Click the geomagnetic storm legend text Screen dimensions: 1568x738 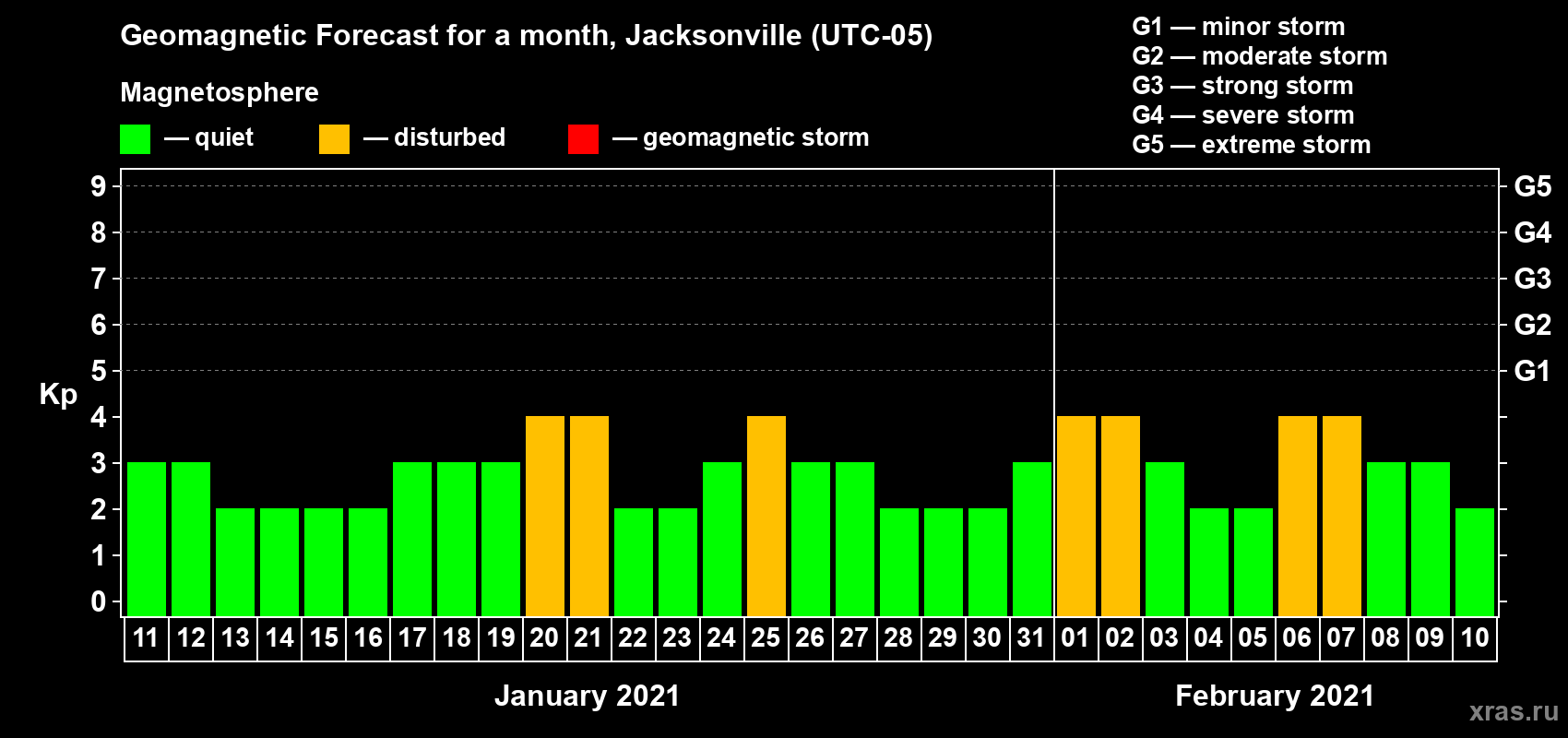[756, 137]
